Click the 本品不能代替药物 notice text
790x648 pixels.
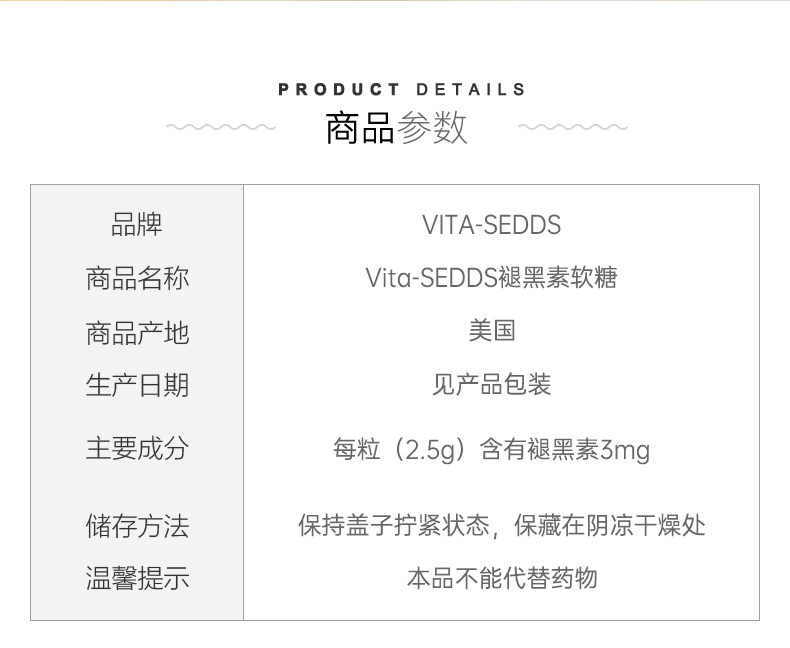501,578
